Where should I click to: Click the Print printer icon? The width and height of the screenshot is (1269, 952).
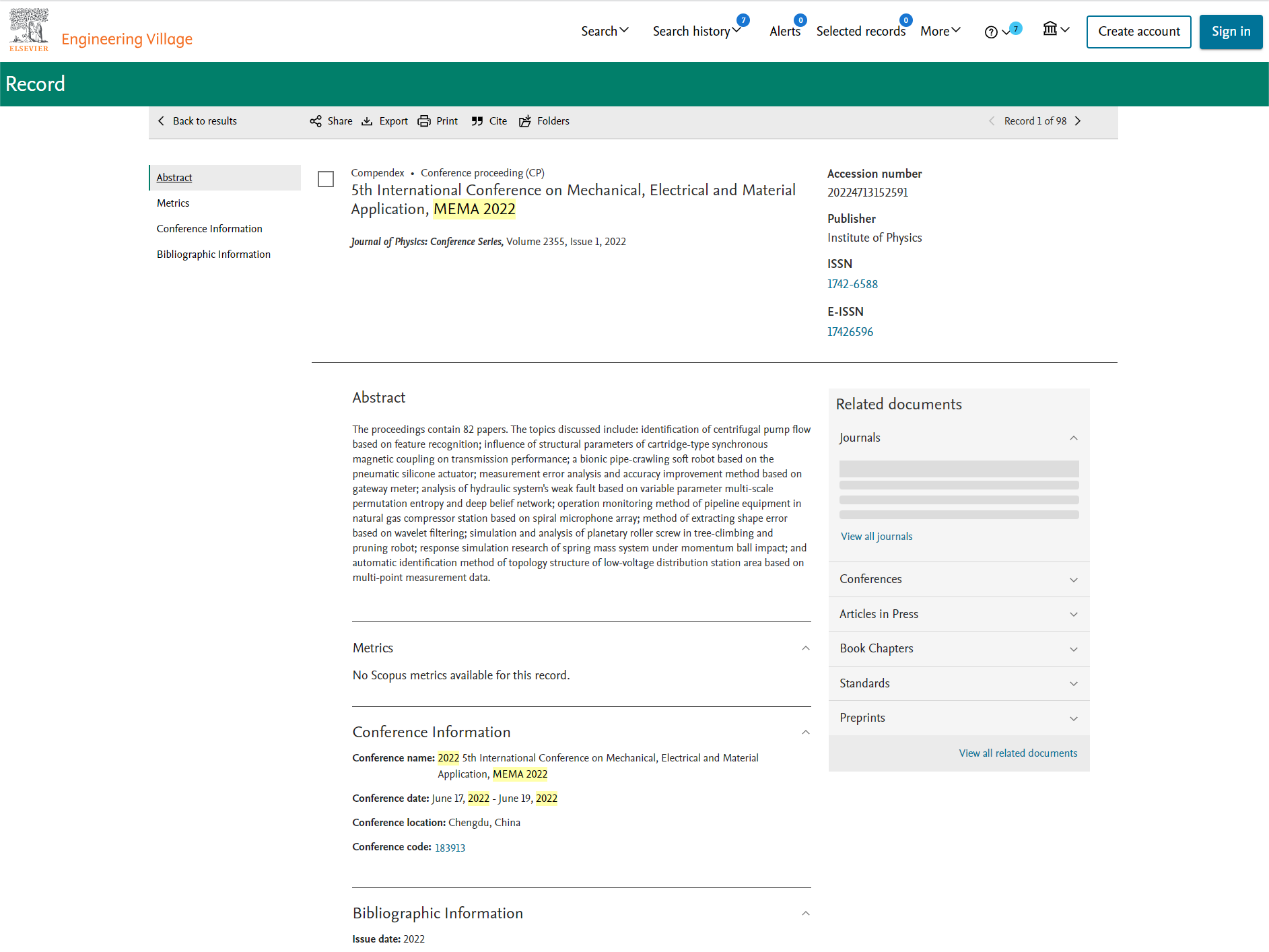[x=424, y=121]
